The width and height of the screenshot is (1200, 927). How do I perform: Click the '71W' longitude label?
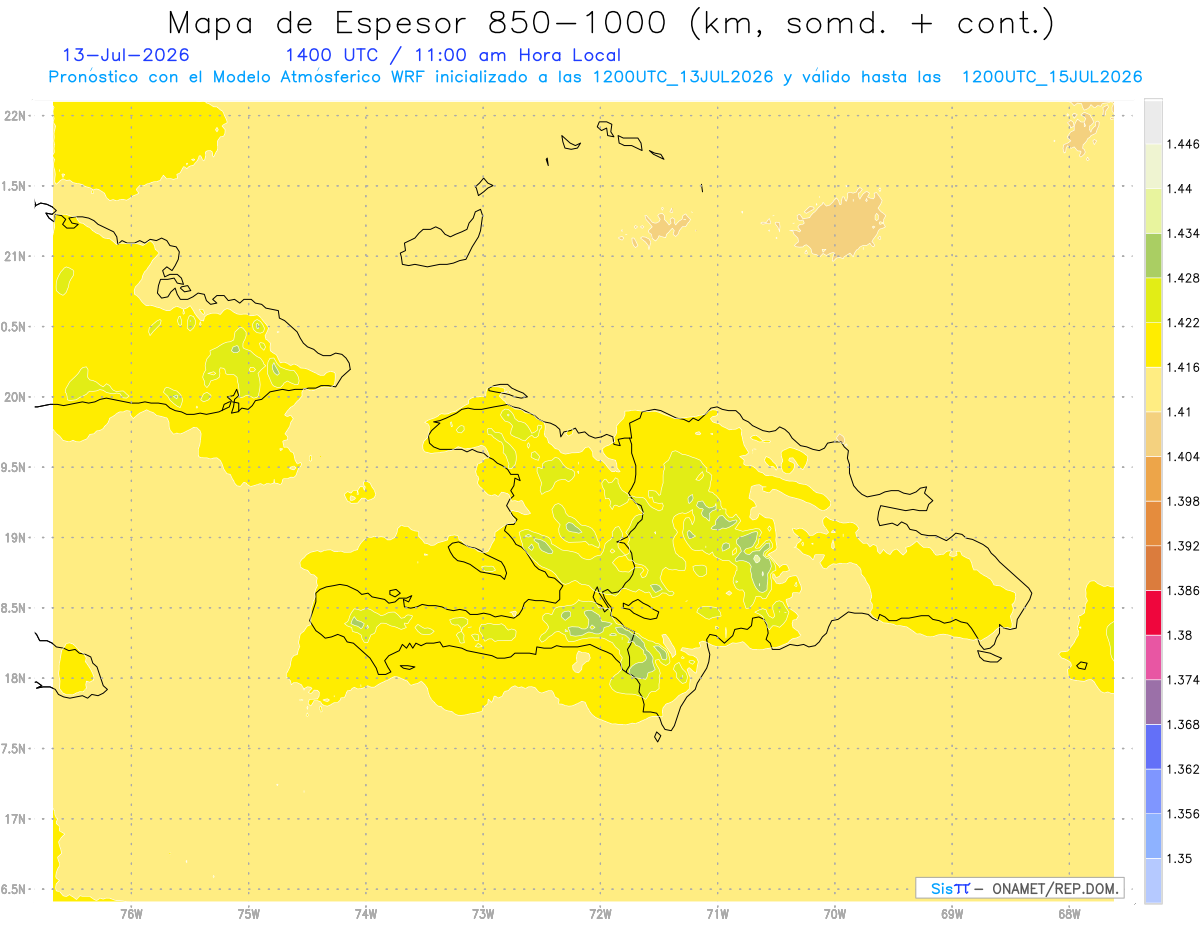tap(717, 914)
